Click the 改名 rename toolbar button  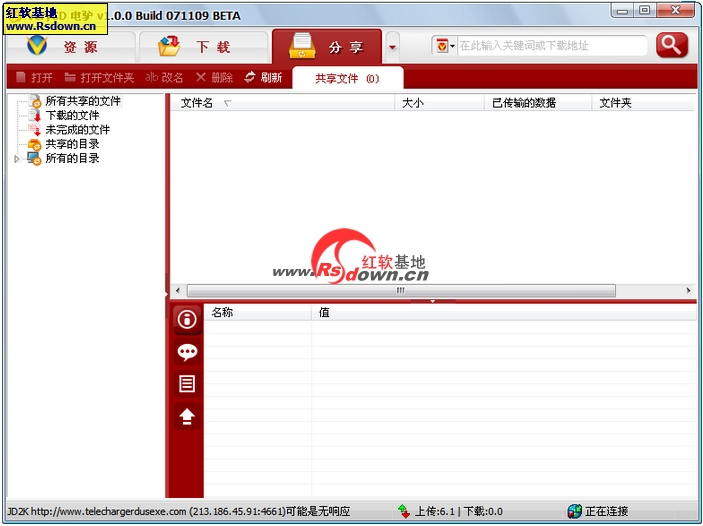tap(164, 78)
